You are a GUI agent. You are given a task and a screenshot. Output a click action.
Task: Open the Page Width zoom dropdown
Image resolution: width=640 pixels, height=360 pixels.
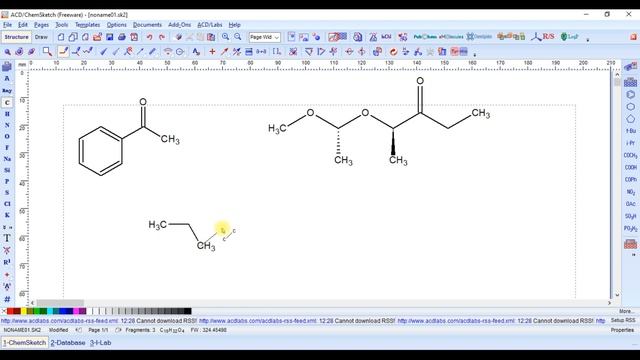coord(264,37)
